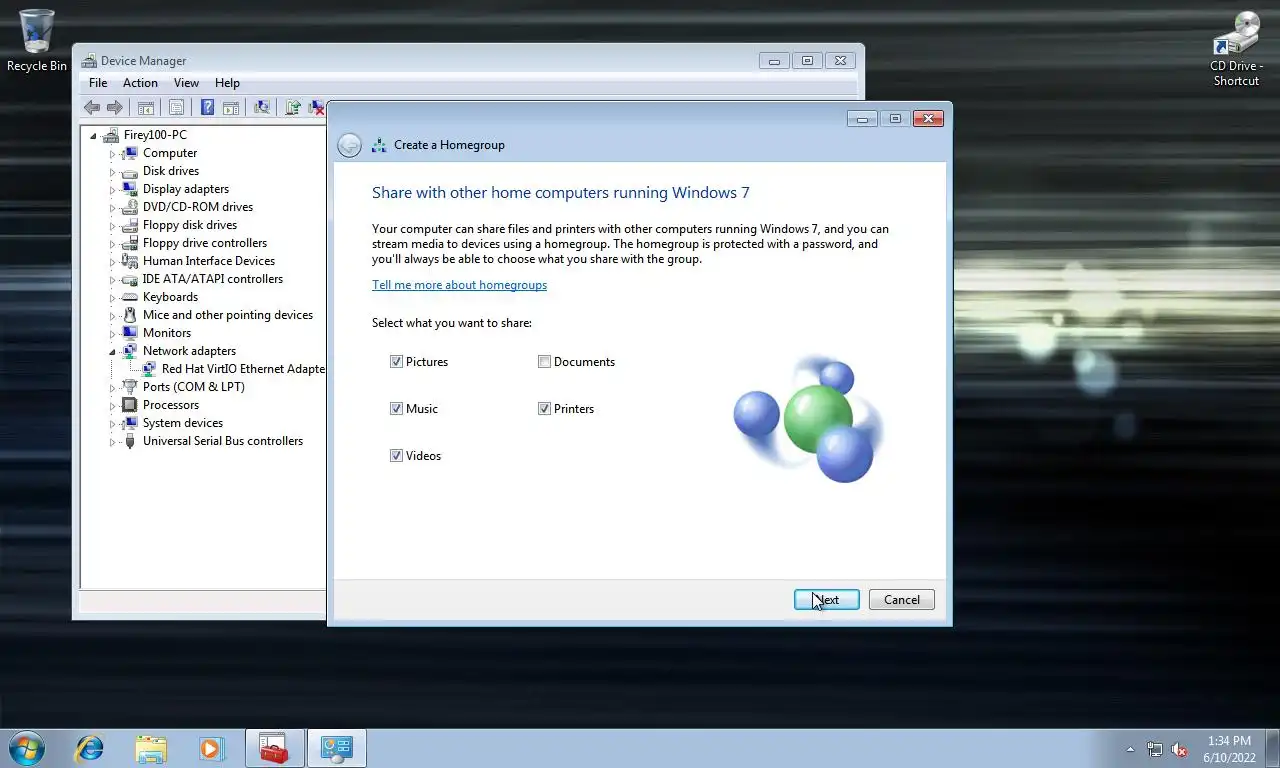Click the Homegroup icon beside wizard title

[x=379, y=145]
